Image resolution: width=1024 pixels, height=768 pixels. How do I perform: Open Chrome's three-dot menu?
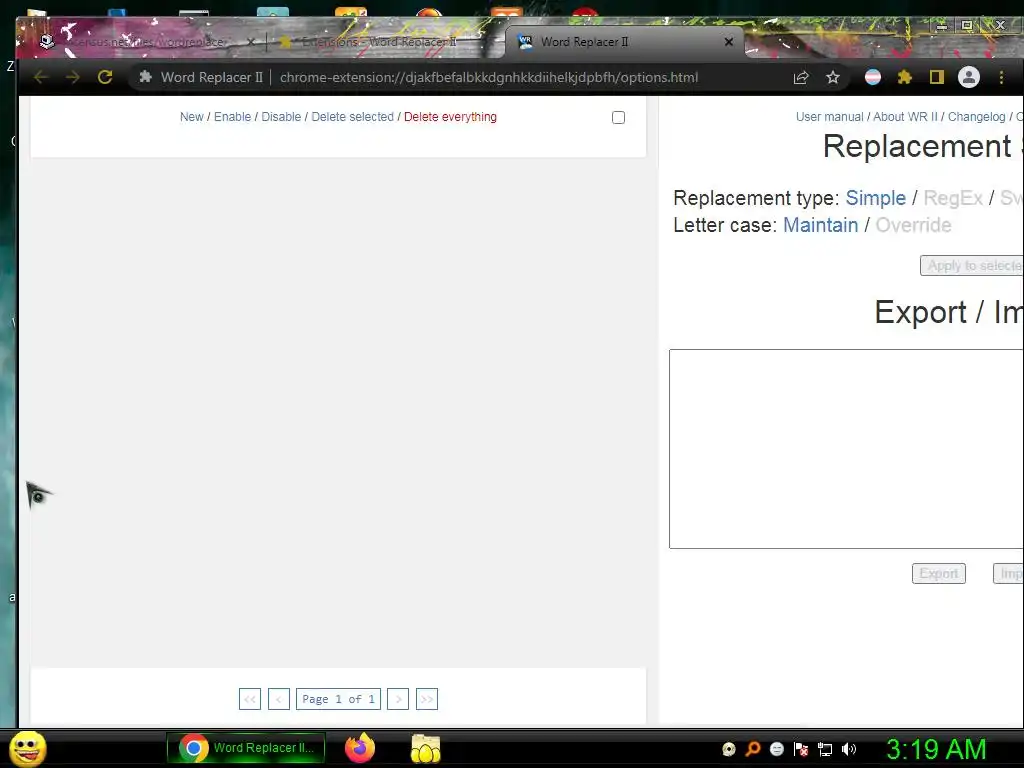[x=1001, y=77]
